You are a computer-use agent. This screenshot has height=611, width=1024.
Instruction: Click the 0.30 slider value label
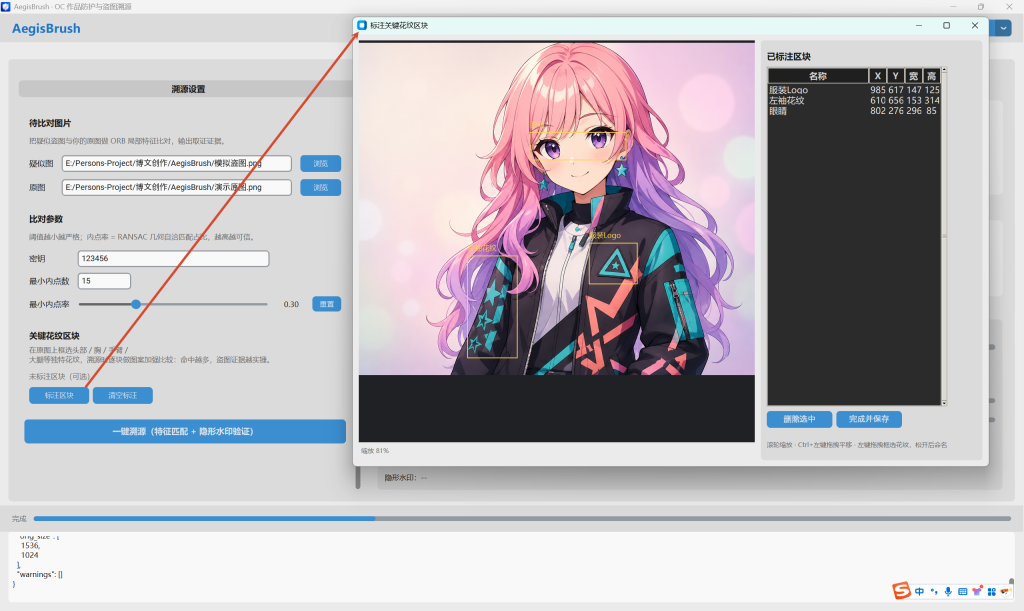(x=291, y=304)
